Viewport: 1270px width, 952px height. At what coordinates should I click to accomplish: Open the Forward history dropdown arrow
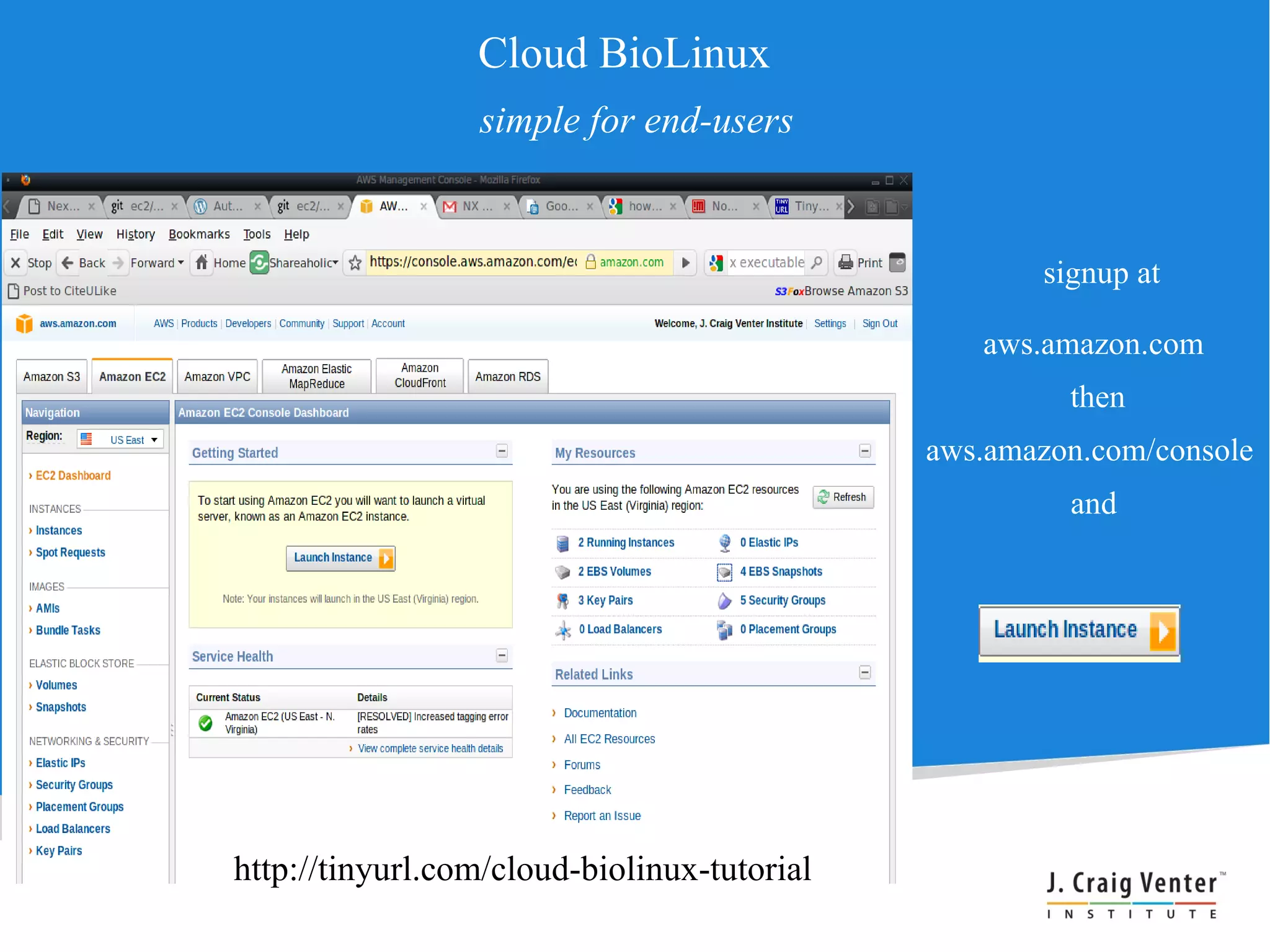click(180, 263)
